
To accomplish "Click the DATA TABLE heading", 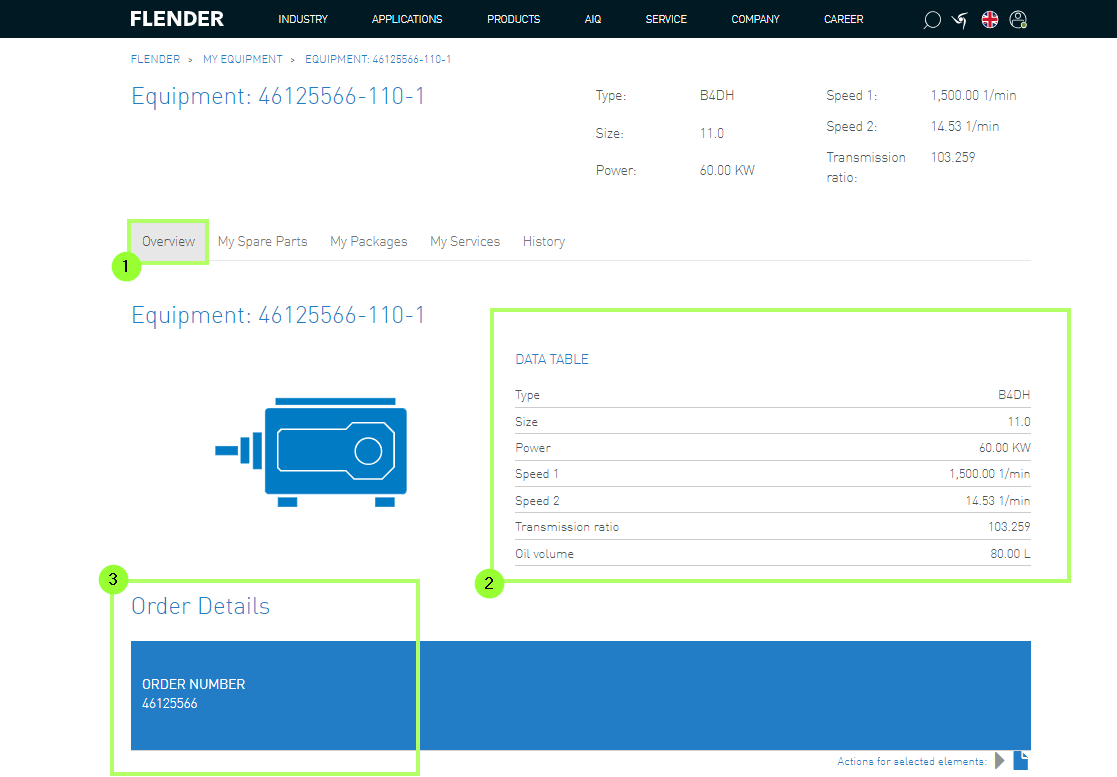I will tap(551, 360).
